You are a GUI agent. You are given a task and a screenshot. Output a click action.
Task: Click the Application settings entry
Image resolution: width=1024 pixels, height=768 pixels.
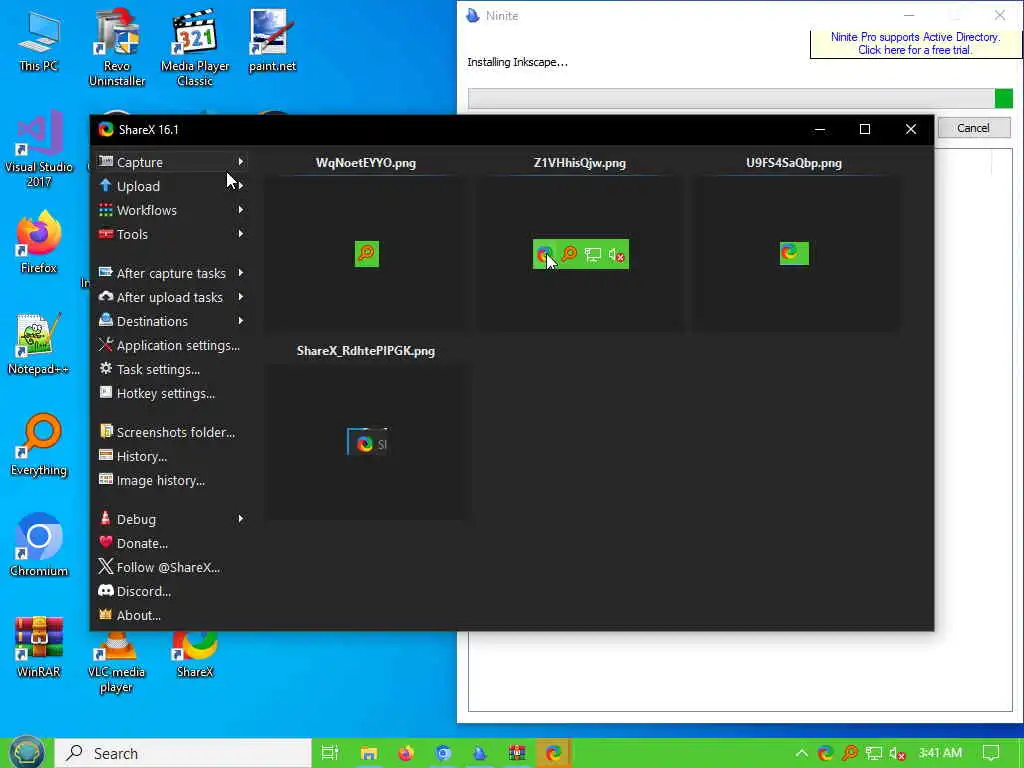[171, 345]
